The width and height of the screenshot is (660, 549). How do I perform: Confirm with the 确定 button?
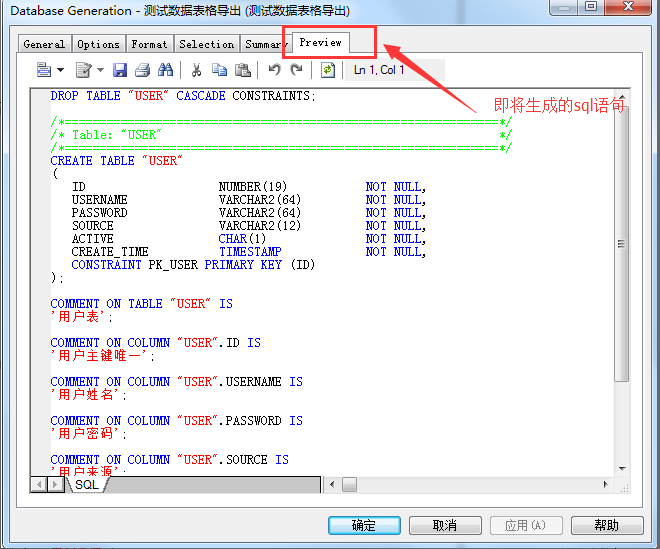[x=364, y=525]
